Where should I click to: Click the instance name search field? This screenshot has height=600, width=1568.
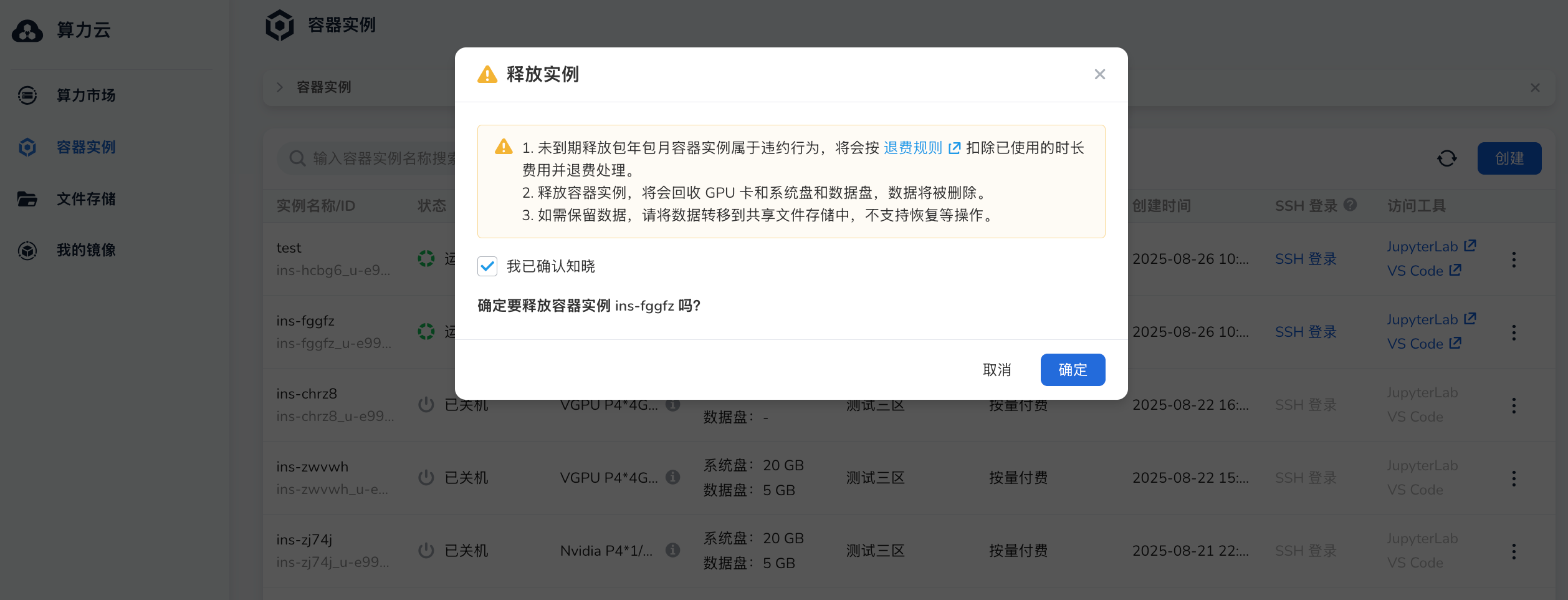[x=380, y=158]
